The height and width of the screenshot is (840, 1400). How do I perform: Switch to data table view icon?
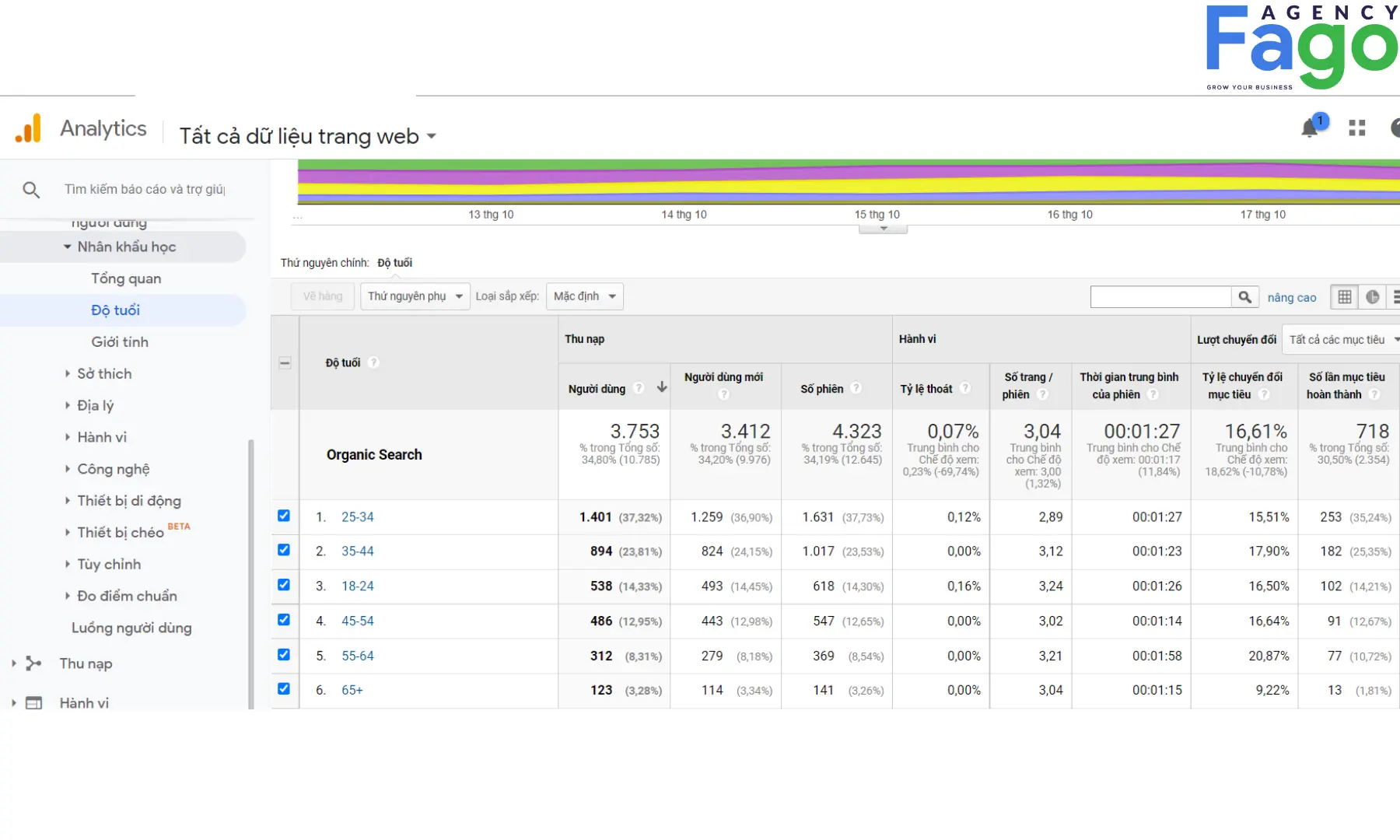tap(1345, 297)
